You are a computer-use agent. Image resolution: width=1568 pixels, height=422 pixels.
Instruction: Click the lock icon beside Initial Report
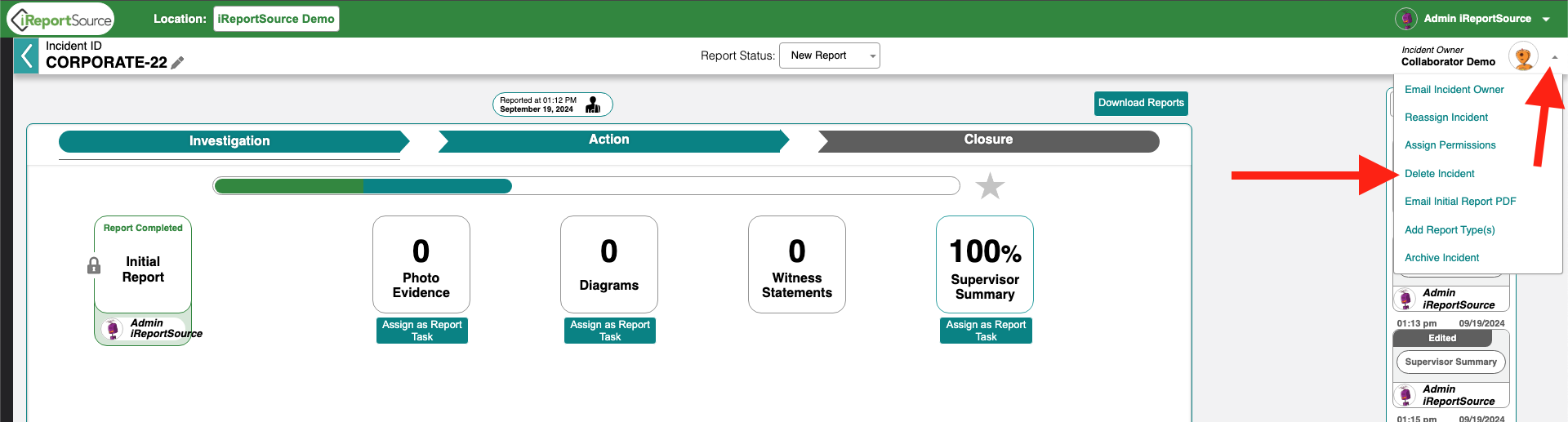[x=94, y=266]
